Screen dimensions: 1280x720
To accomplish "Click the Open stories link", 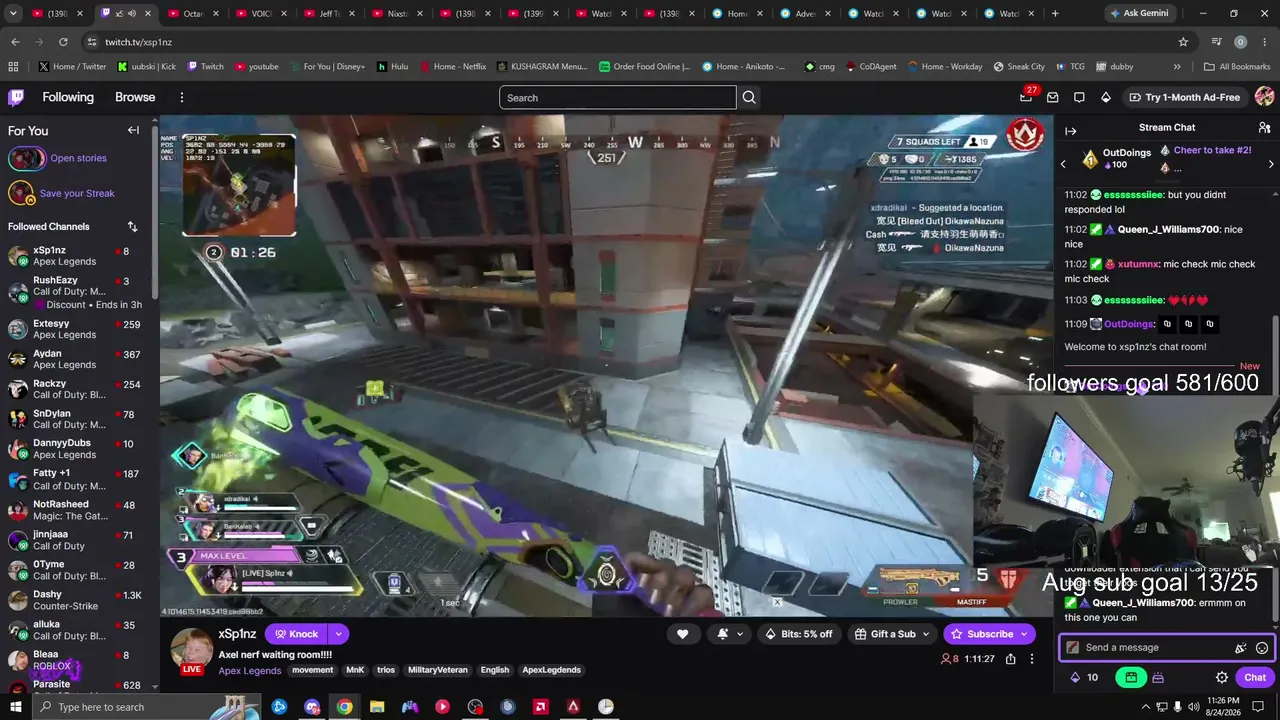I will [x=78, y=158].
